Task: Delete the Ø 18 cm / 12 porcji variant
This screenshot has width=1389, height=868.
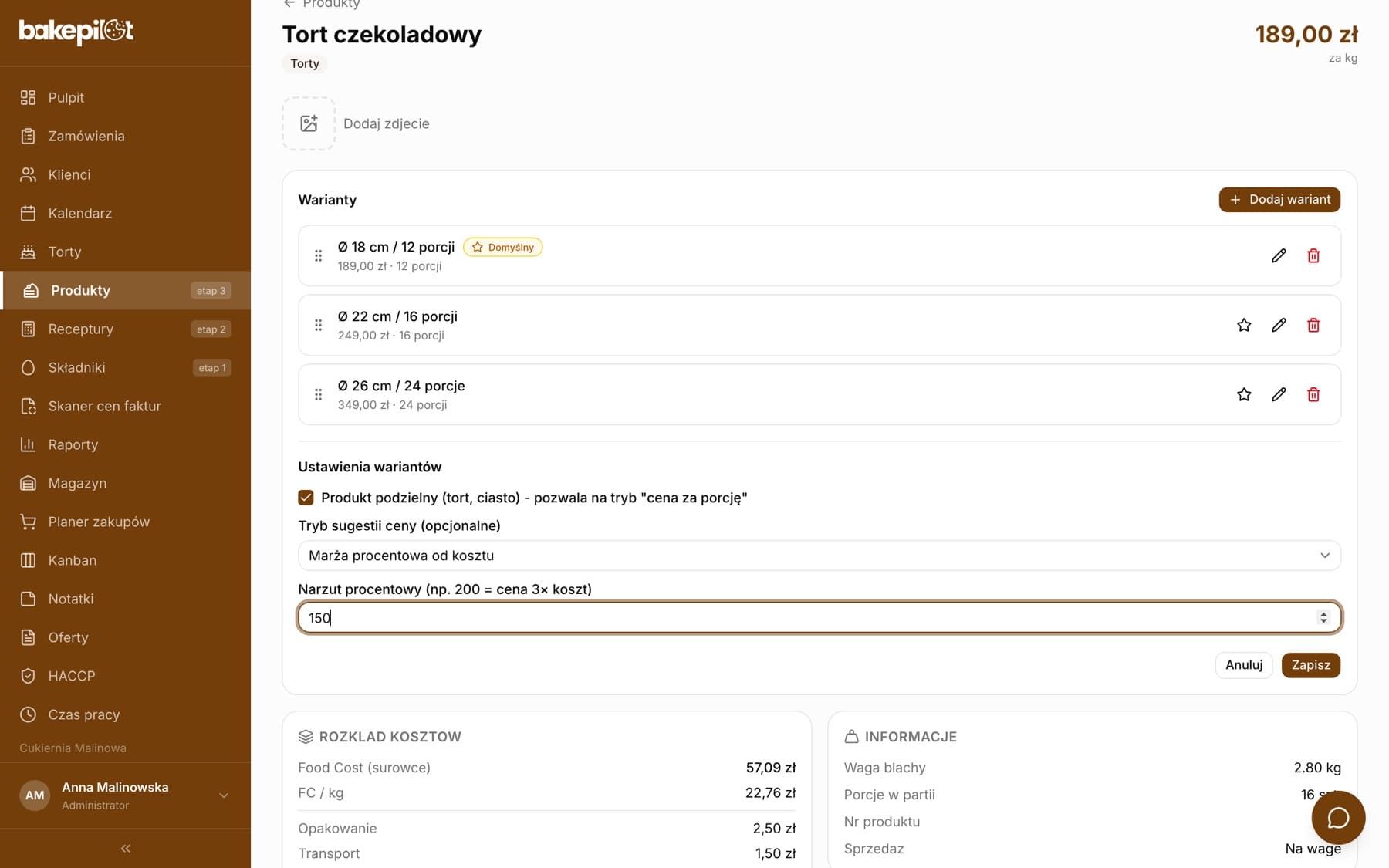Action: 1313,255
